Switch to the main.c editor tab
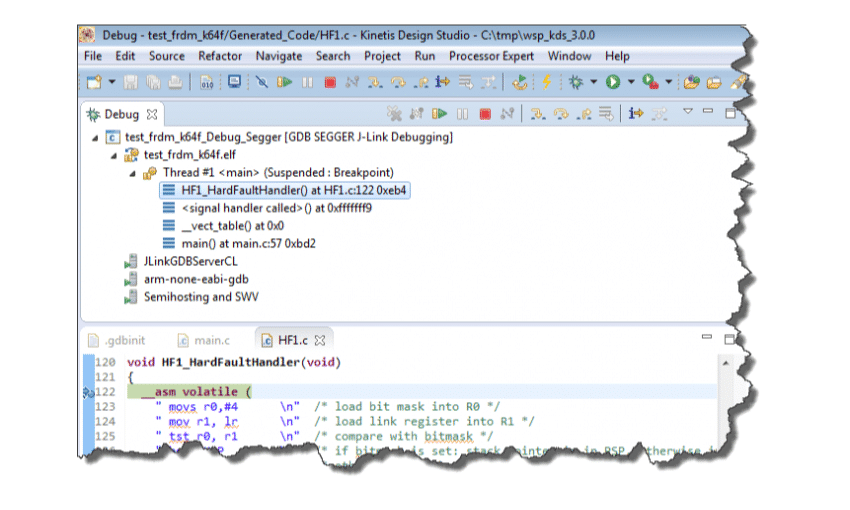Image resolution: width=850 pixels, height=510 pixels. point(210,340)
